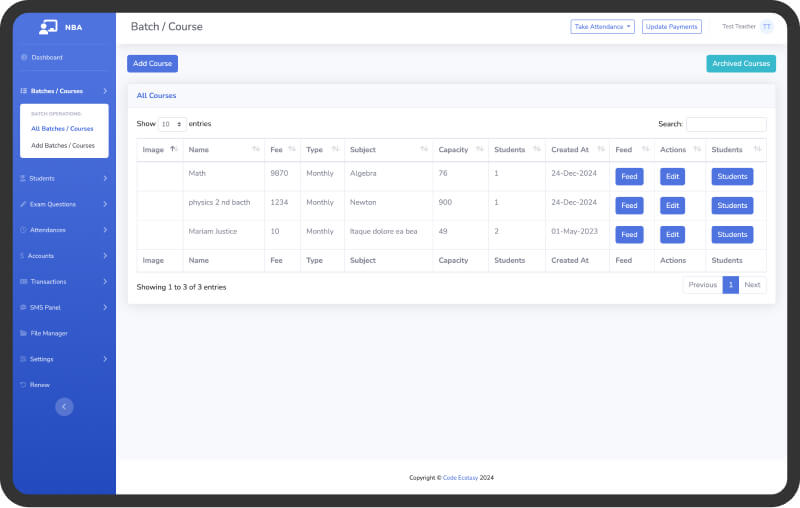The image size is (800, 508).
Task: Open Dashboard from the sidebar
Action: (46, 57)
